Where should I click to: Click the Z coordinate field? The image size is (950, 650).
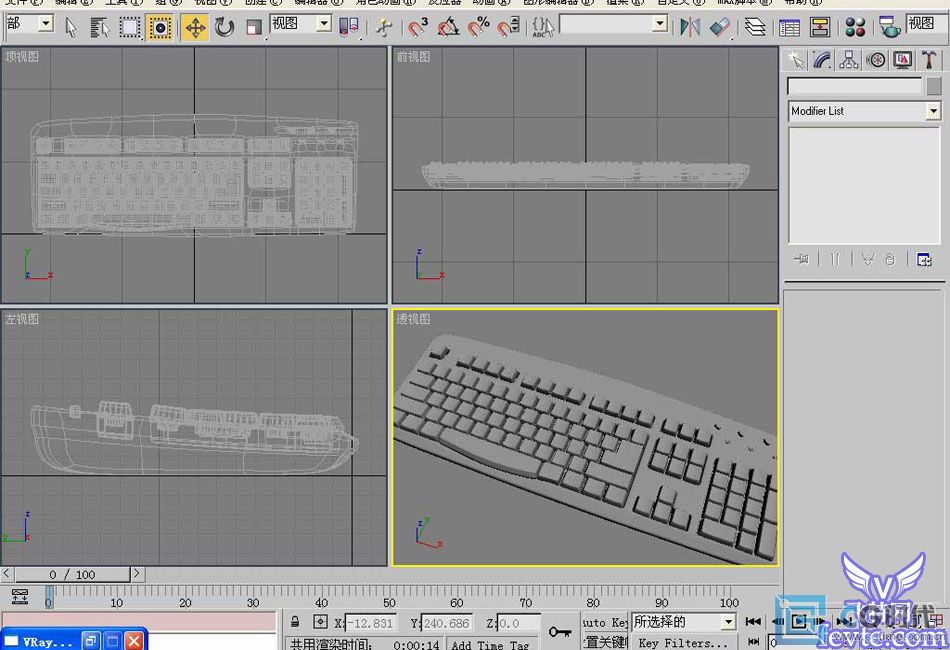click(517, 623)
